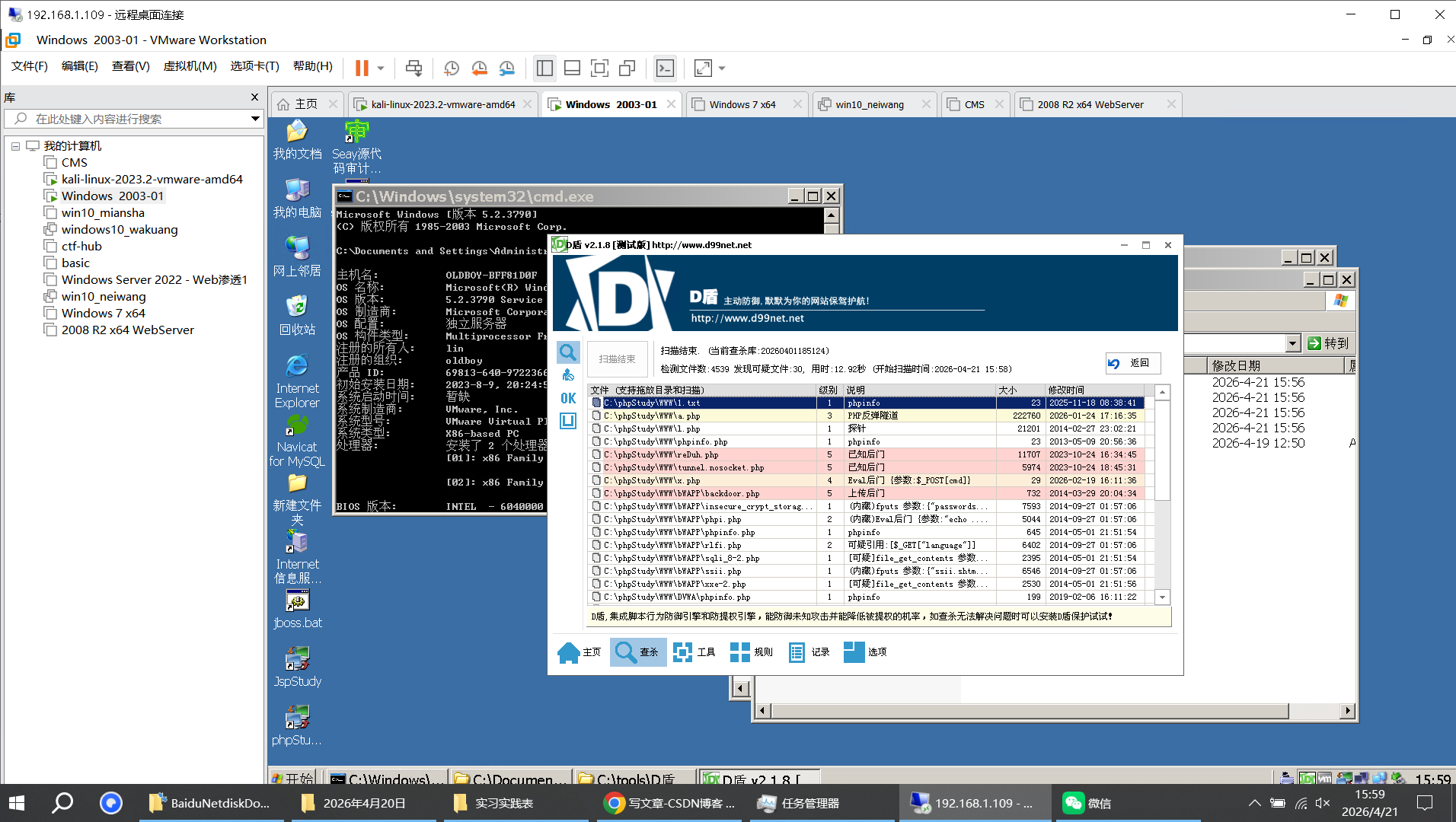Click the send Ctrl+Alt+Del toolbar icon
This screenshot has height=822, width=1456.
coord(413,68)
